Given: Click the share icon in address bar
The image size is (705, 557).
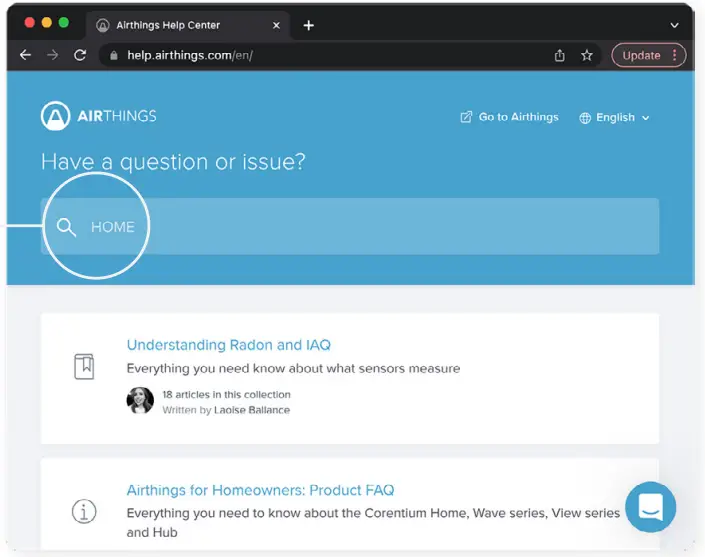Looking at the screenshot, I should coord(559,55).
